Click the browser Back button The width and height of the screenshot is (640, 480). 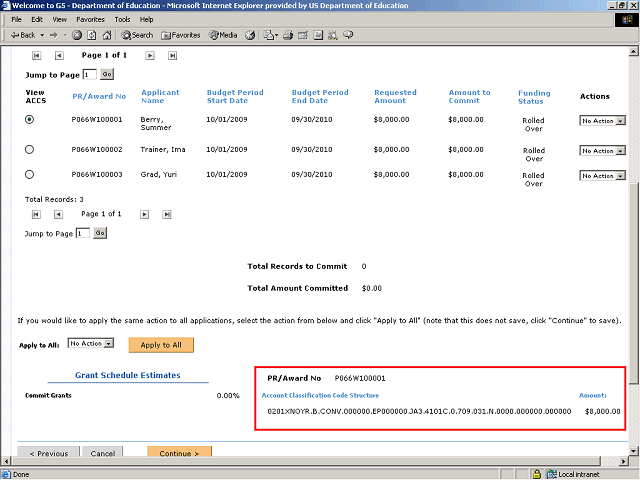(22, 34)
